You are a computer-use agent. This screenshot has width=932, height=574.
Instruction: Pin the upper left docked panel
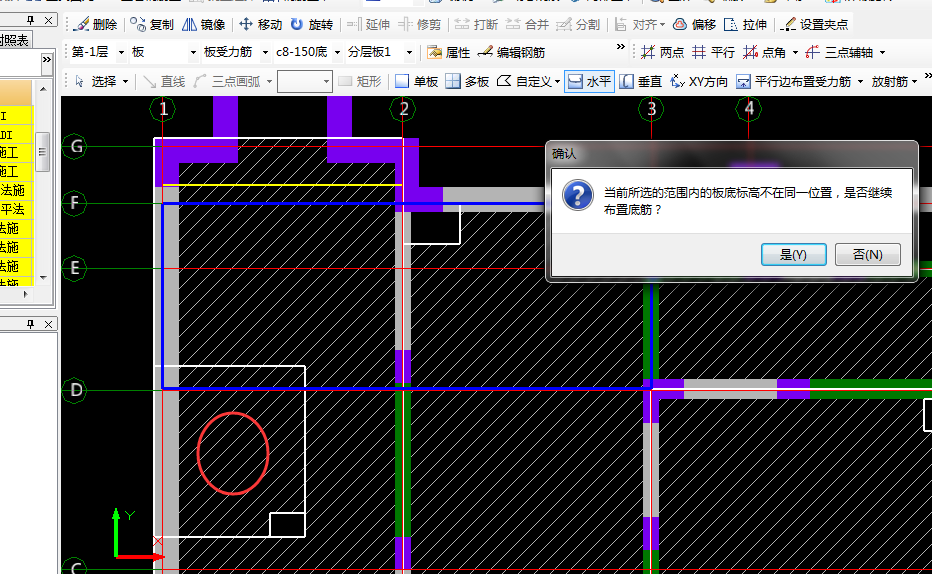31,20
